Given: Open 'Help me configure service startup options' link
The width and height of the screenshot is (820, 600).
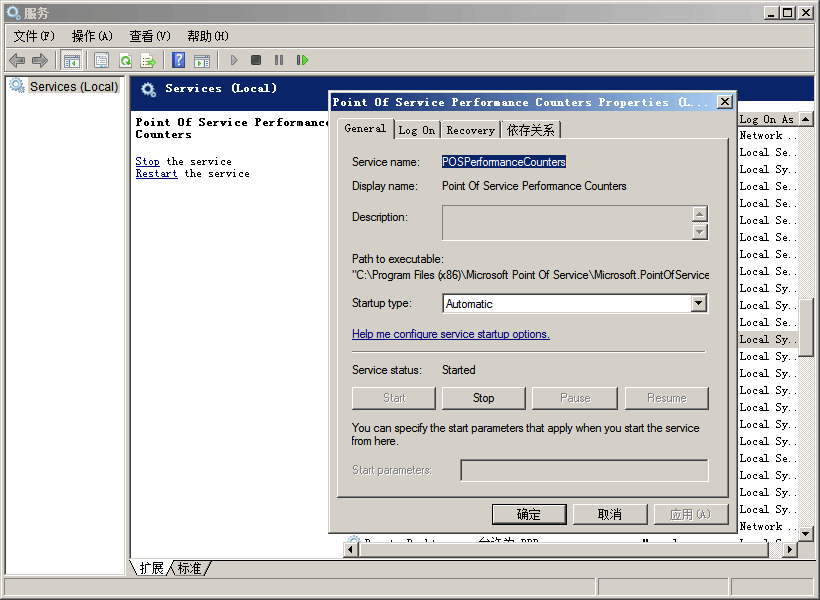Looking at the screenshot, I should (450, 334).
